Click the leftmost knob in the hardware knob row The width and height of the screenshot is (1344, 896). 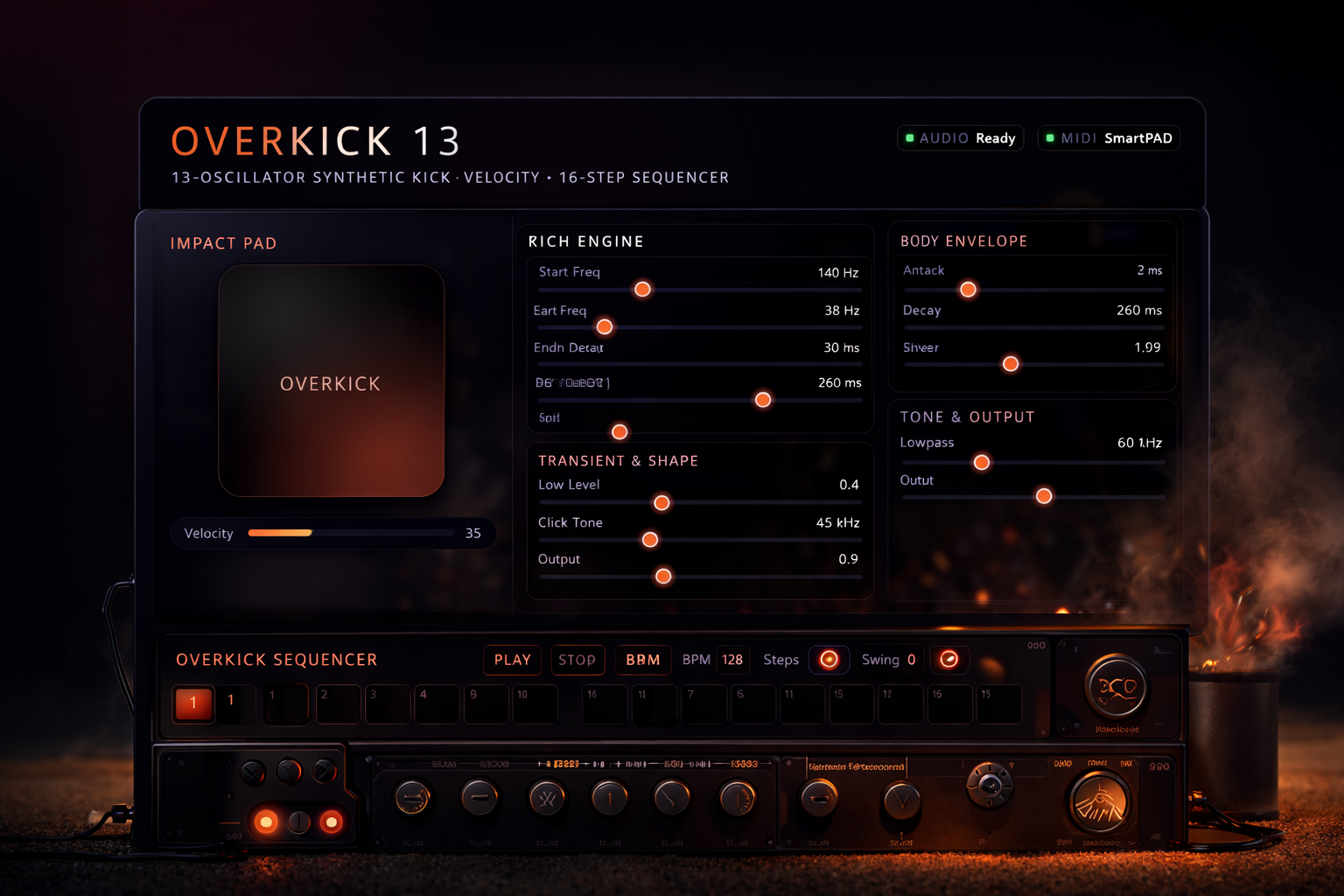(411, 799)
